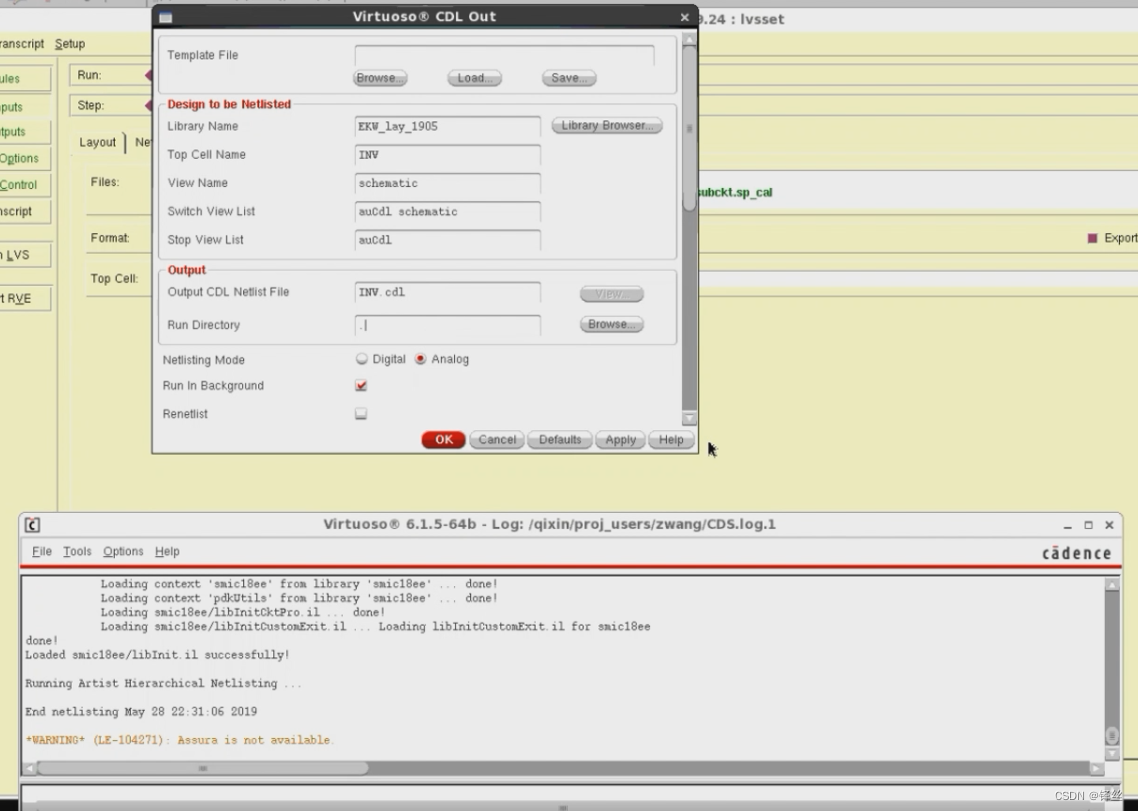This screenshot has width=1138, height=811.
Task: Select Analog netlisting mode
Action: point(420,359)
